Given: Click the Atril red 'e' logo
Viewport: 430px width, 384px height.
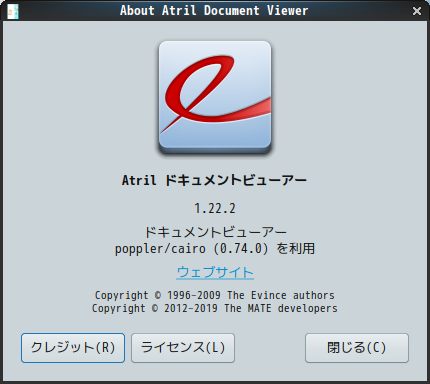Looking at the screenshot, I should point(215,98).
